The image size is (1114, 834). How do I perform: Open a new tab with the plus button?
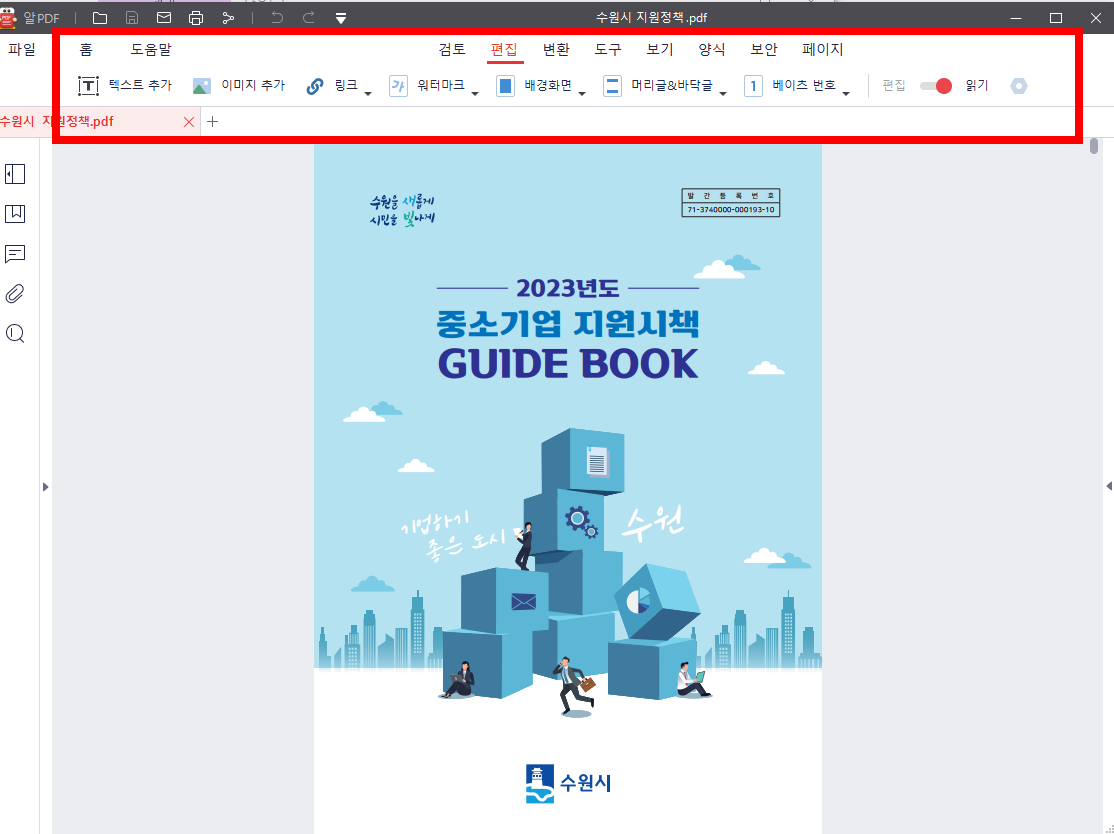212,121
